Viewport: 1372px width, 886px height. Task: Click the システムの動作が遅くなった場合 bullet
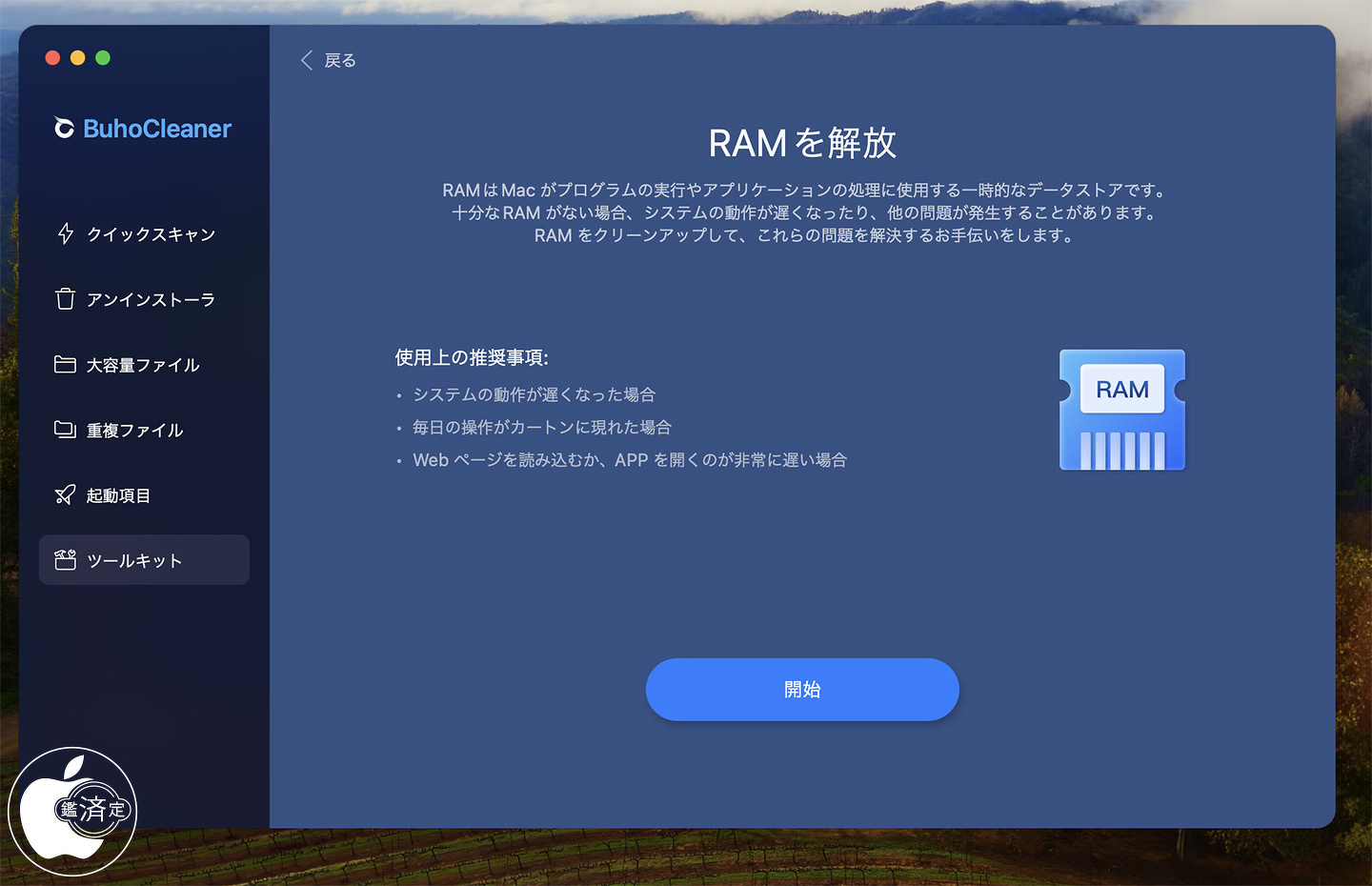[534, 394]
